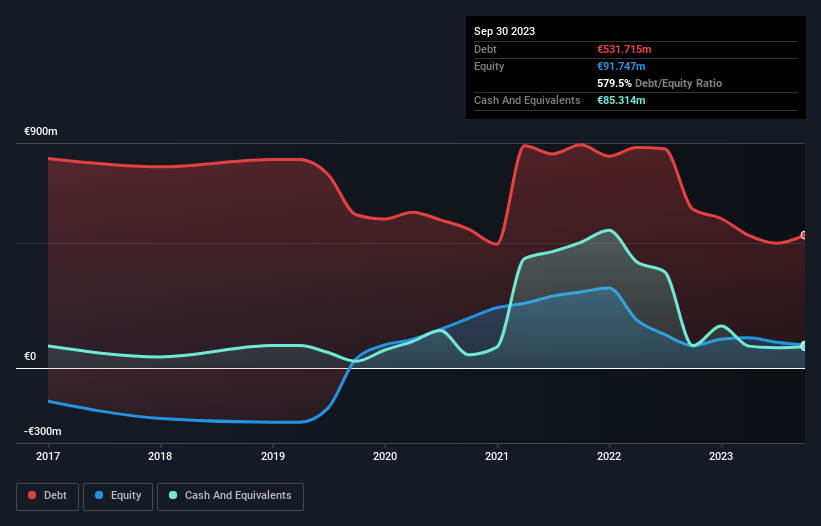The image size is (821, 526).
Task: Click the €85.314m cash value
Action: (621, 100)
